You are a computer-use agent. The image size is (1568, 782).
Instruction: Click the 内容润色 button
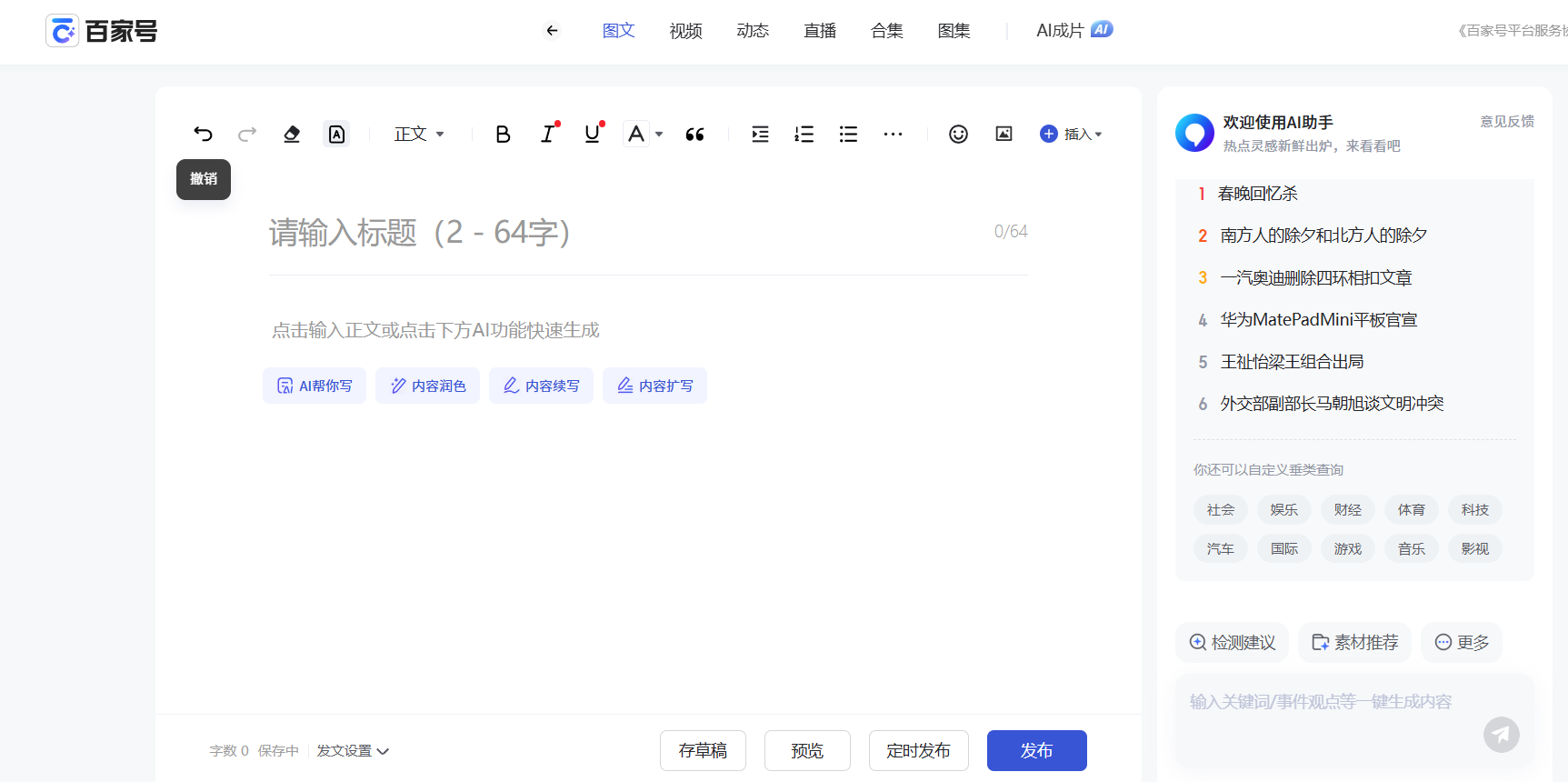(428, 386)
